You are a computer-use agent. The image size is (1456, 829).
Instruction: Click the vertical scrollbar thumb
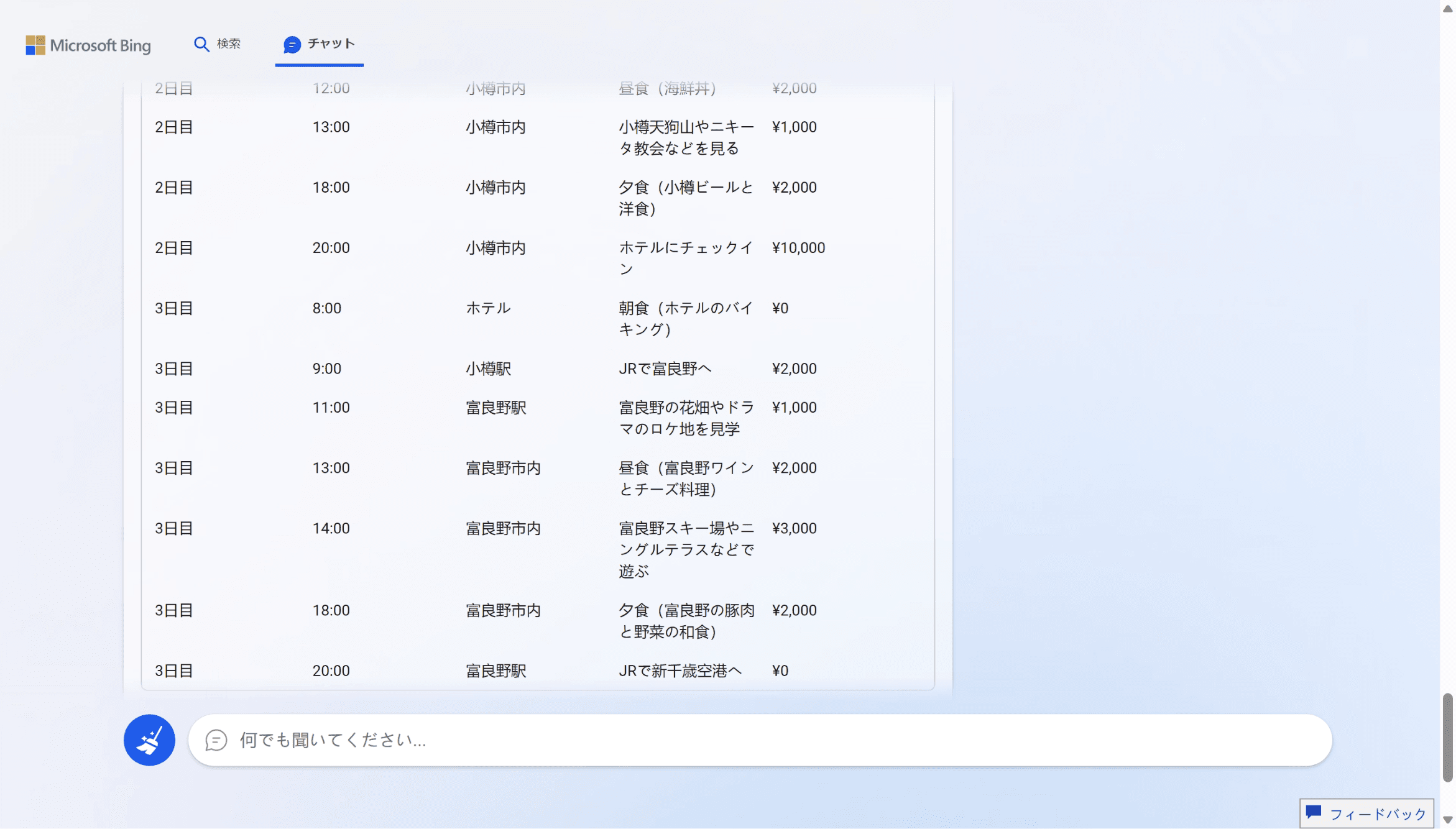click(x=1448, y=738)
